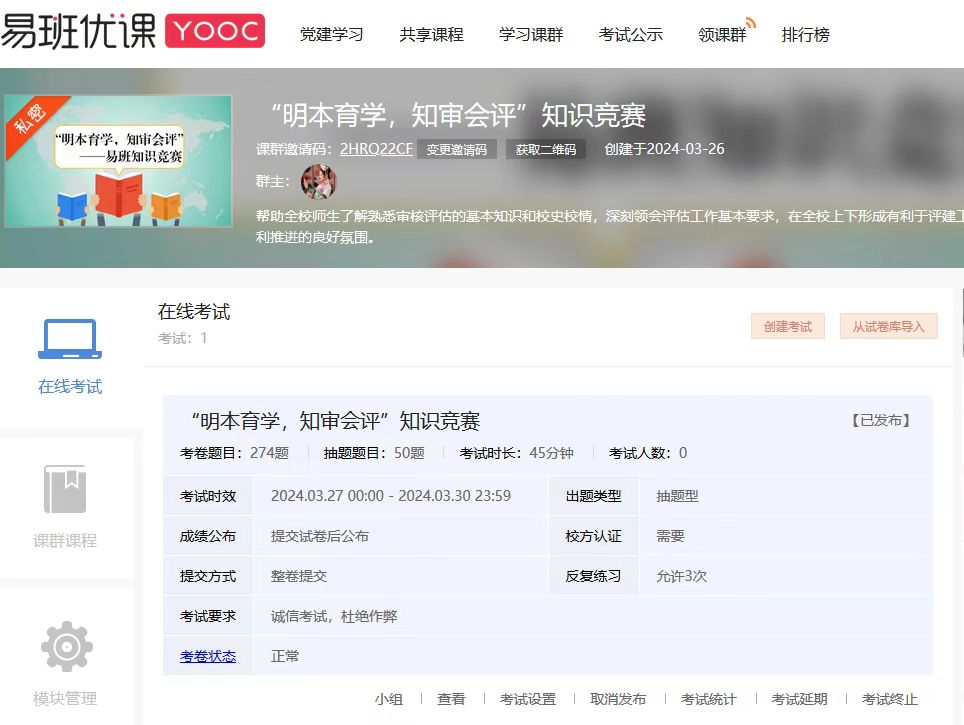Go to 共享课程 in navigation
964x725 pixels.
pos(432,34)
